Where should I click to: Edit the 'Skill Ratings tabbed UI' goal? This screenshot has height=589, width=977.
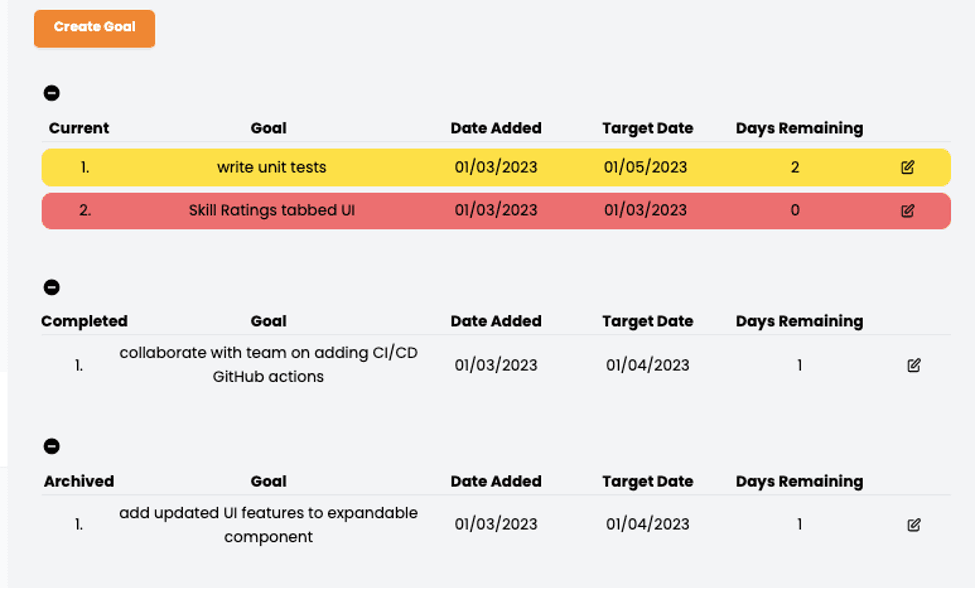point(907,211)
